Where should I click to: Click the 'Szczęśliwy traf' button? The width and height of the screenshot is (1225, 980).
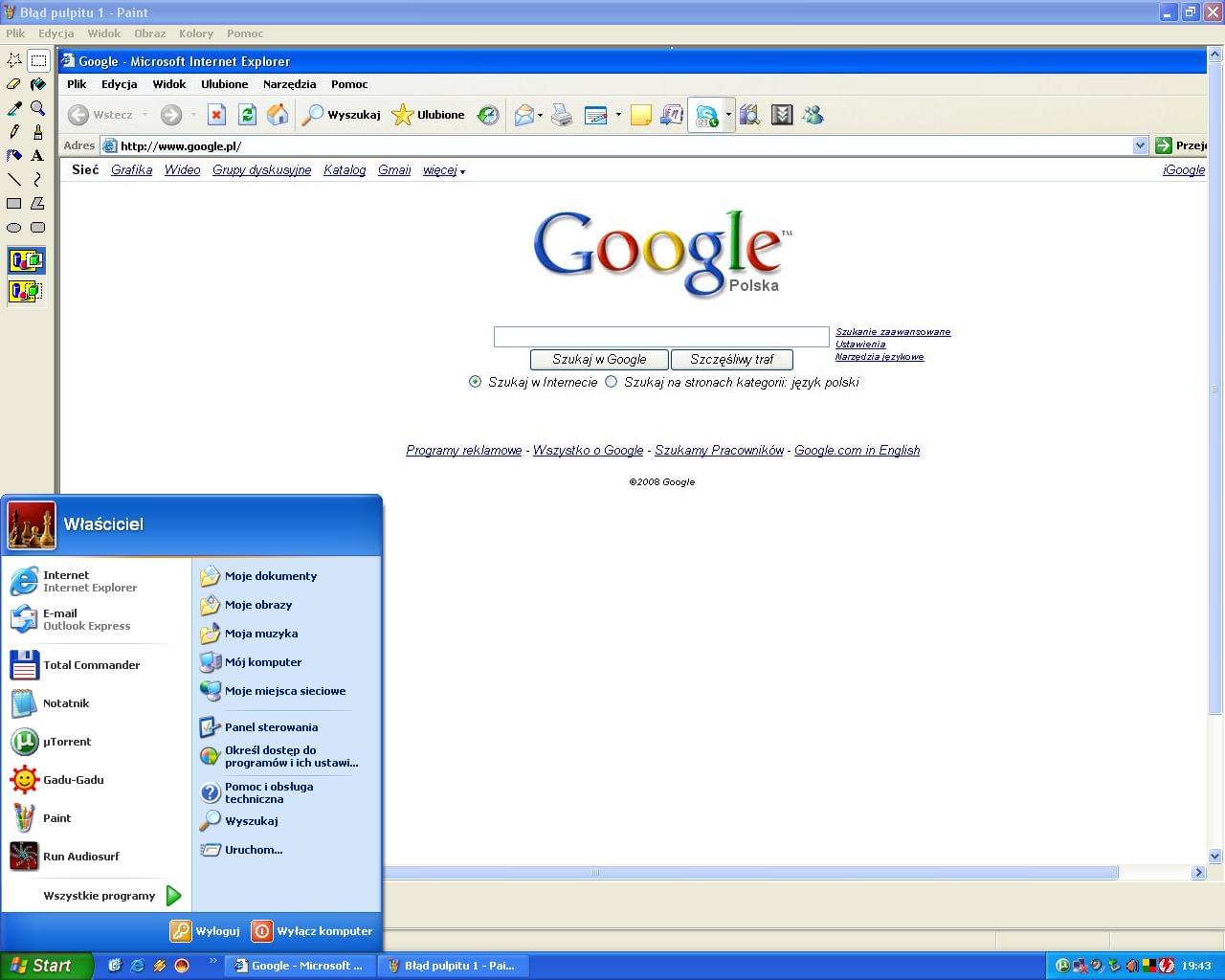732,360
